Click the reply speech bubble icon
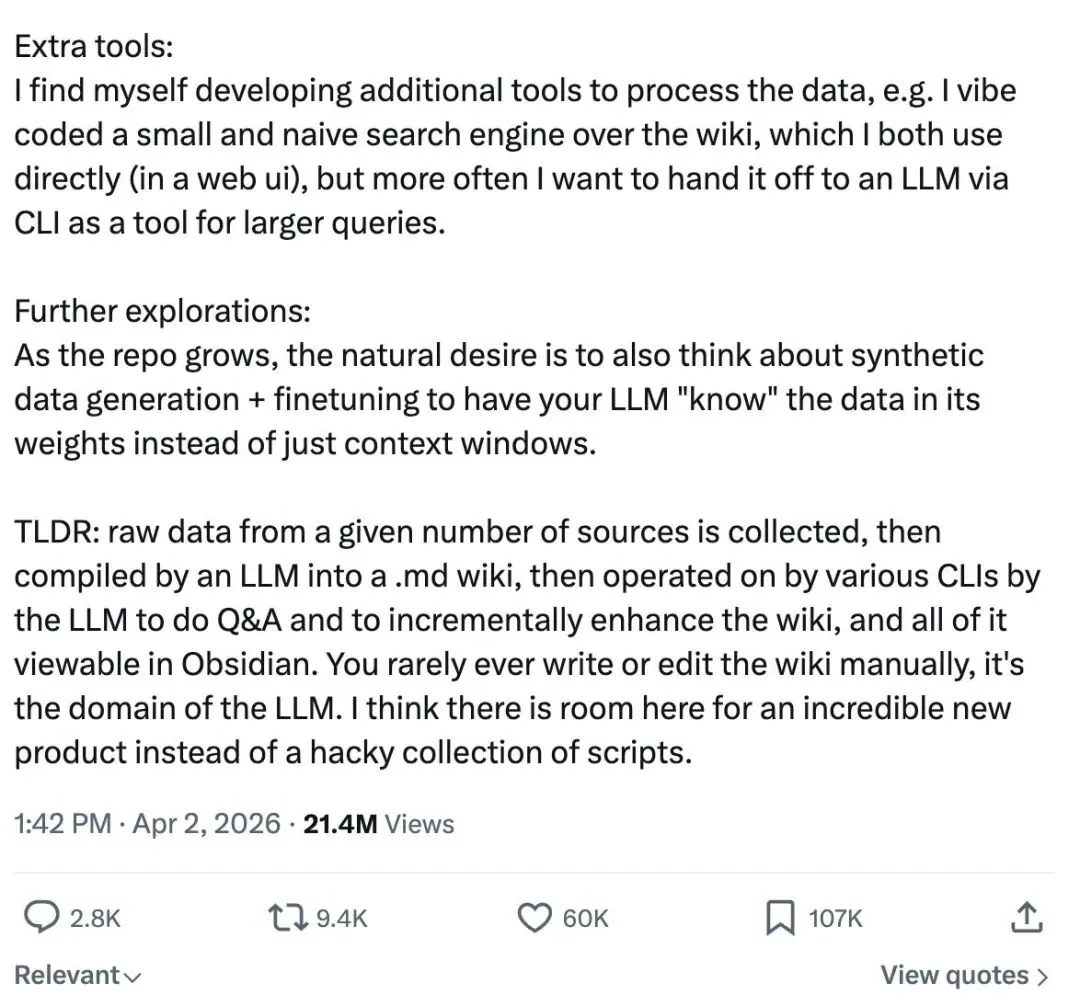 (41, 917)
